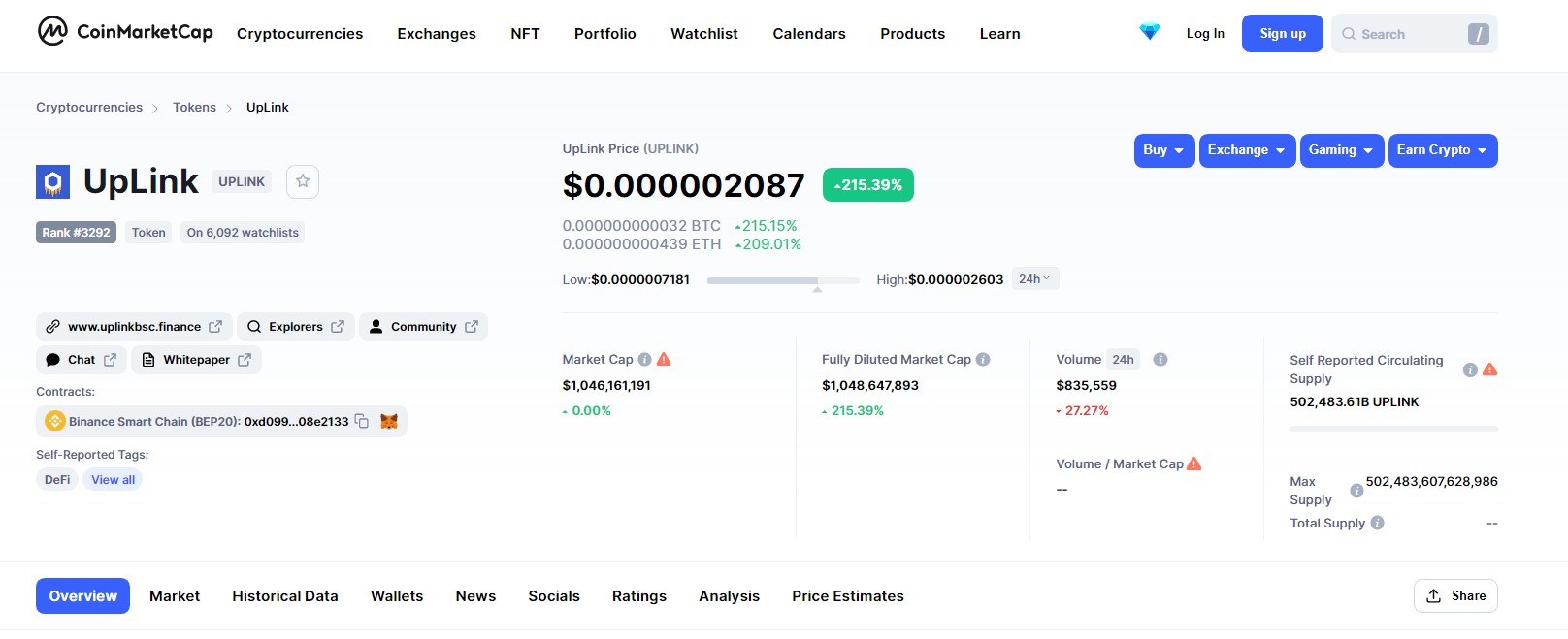Open Learn nav menu
Viewport: 1568px width, 639px height.
coord(1000,34)
